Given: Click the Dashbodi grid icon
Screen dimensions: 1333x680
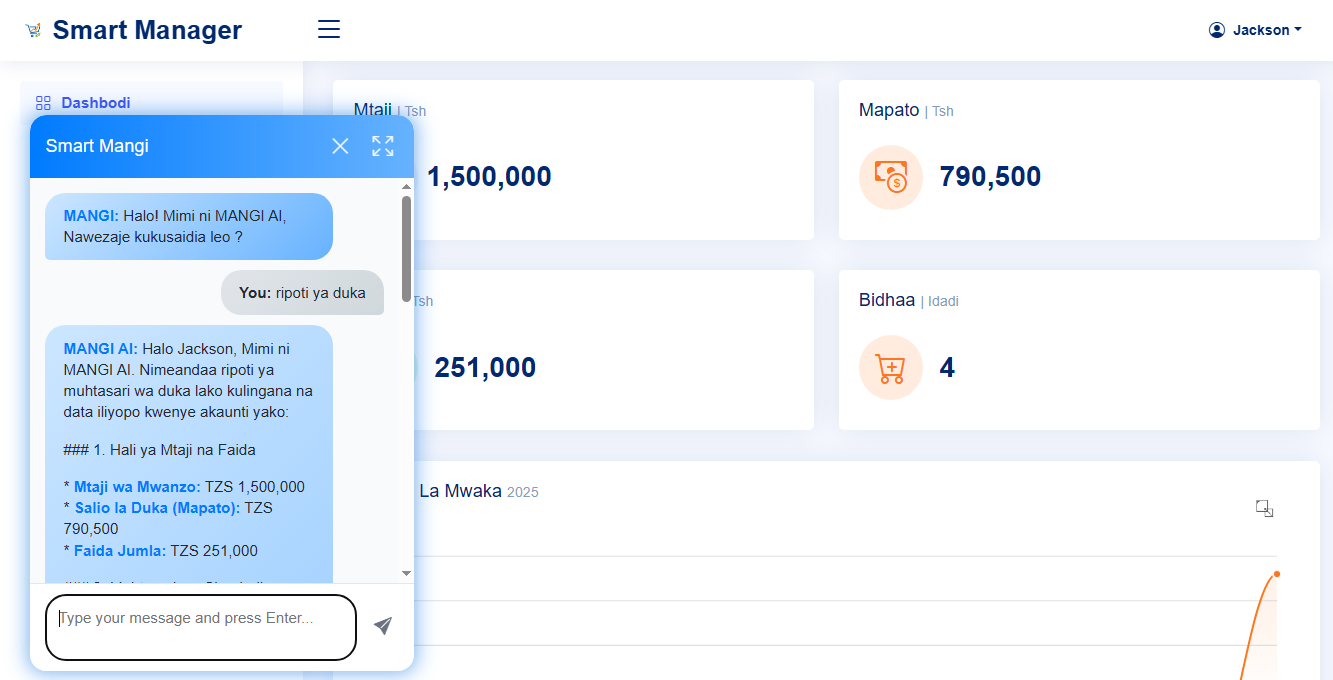Looking at the screenshot, I should tap(43, 103).
